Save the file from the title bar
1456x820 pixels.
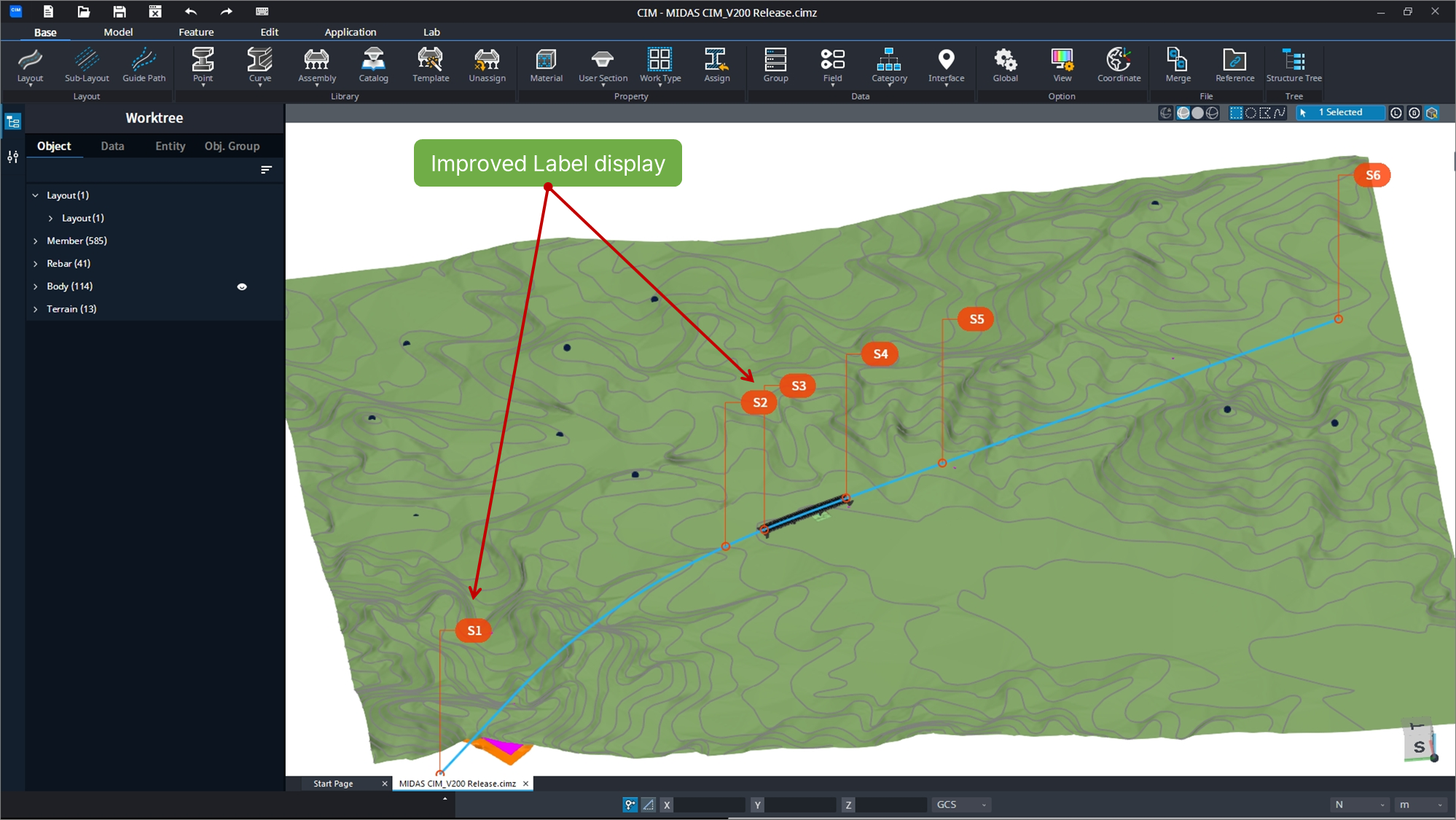coord(120,12)
